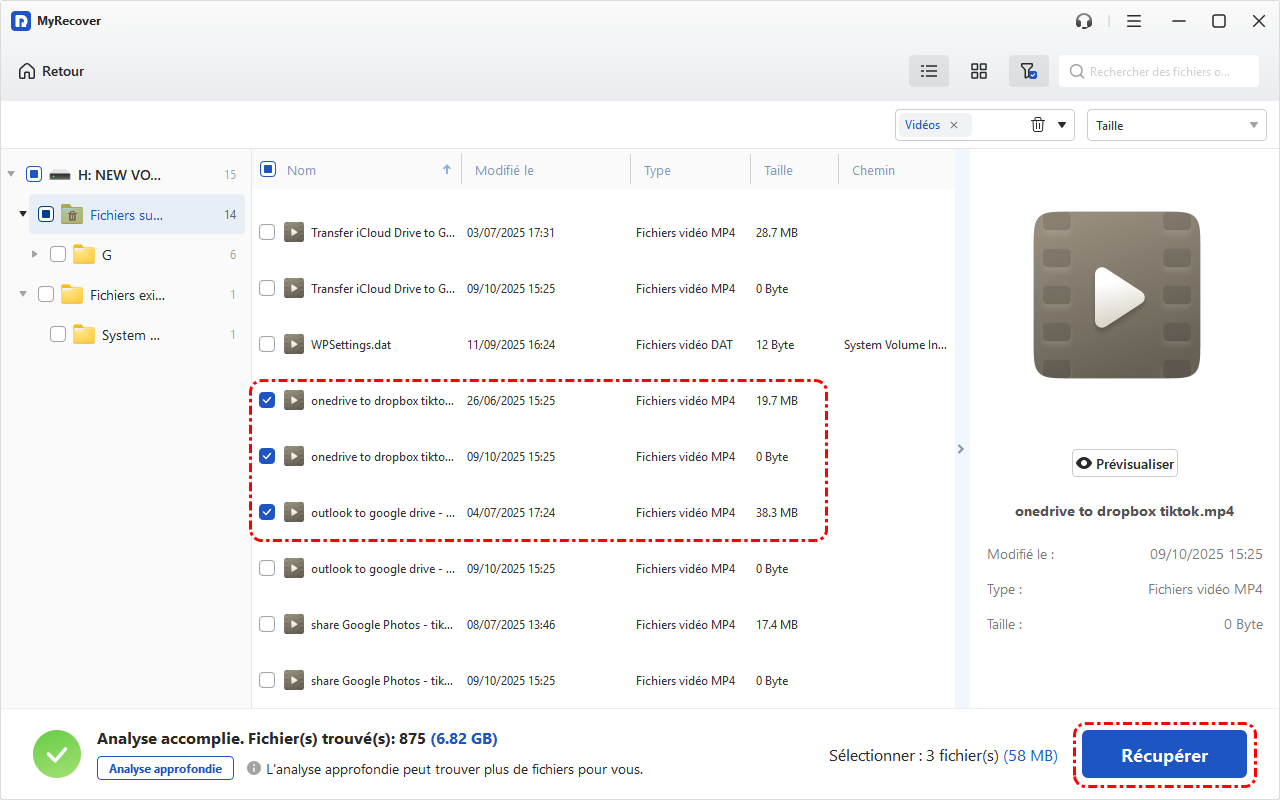The width and height of the screenshot is (1280, 800).
Task: Remove the Vidéos filter tag
Action: [954, 125]
